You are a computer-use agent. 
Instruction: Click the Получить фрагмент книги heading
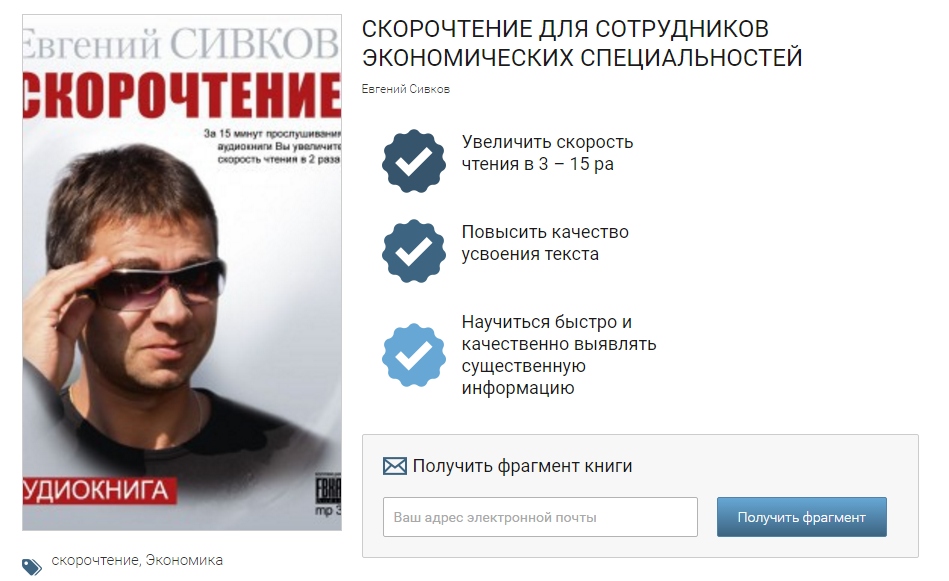[x=522, y=466]
